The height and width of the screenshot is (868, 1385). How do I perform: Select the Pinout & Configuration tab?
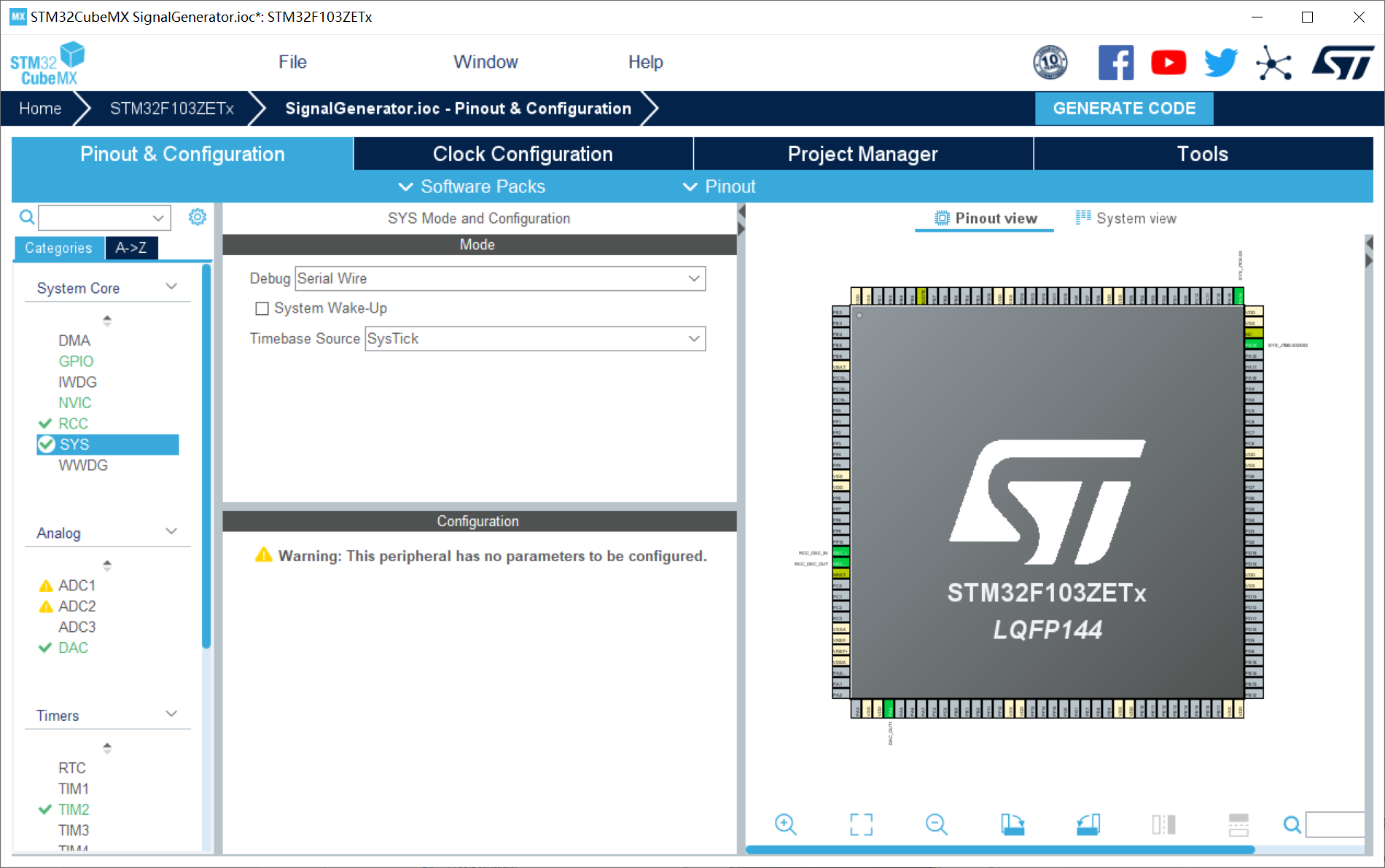pyautogui.click(x=182, y=154)
